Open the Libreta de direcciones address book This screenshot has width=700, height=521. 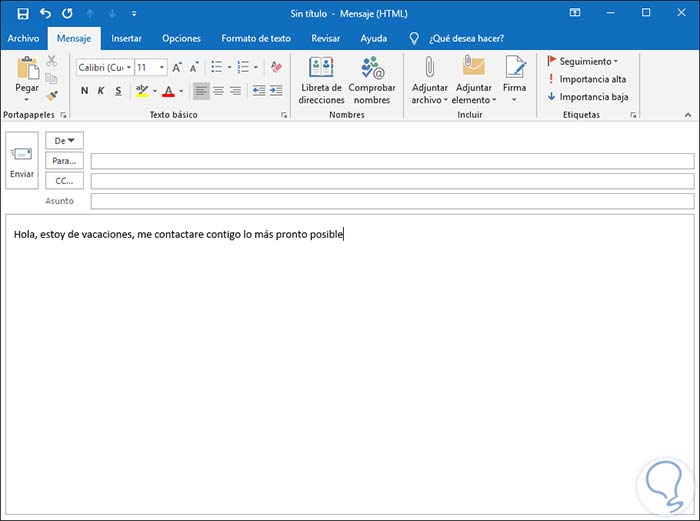click(x=321, y=80)
